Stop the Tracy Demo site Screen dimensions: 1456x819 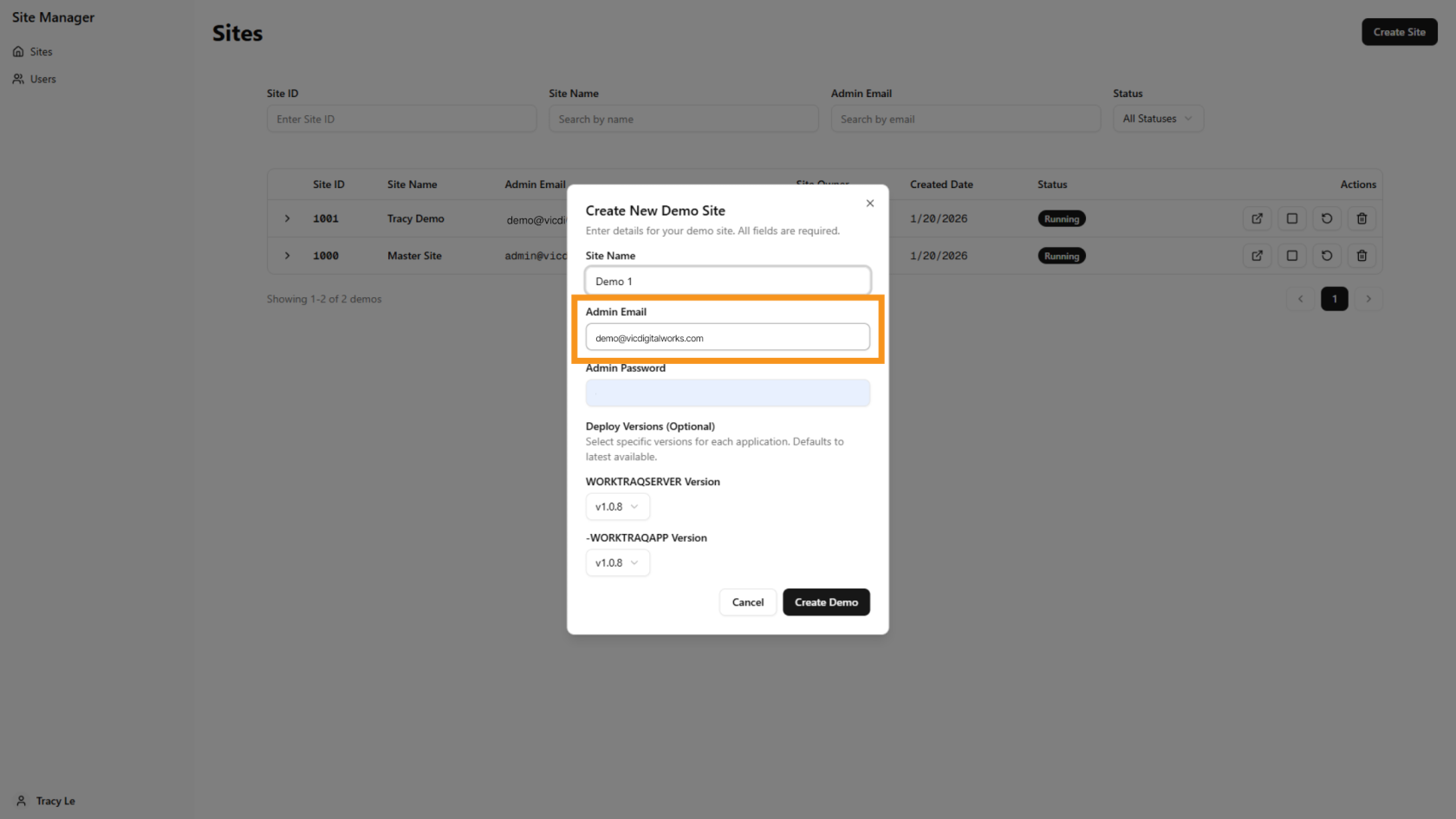(1291, 218)
